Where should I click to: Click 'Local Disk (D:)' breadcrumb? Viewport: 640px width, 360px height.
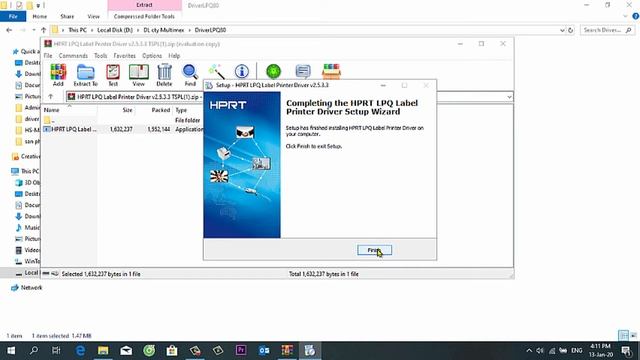point(115,30)
